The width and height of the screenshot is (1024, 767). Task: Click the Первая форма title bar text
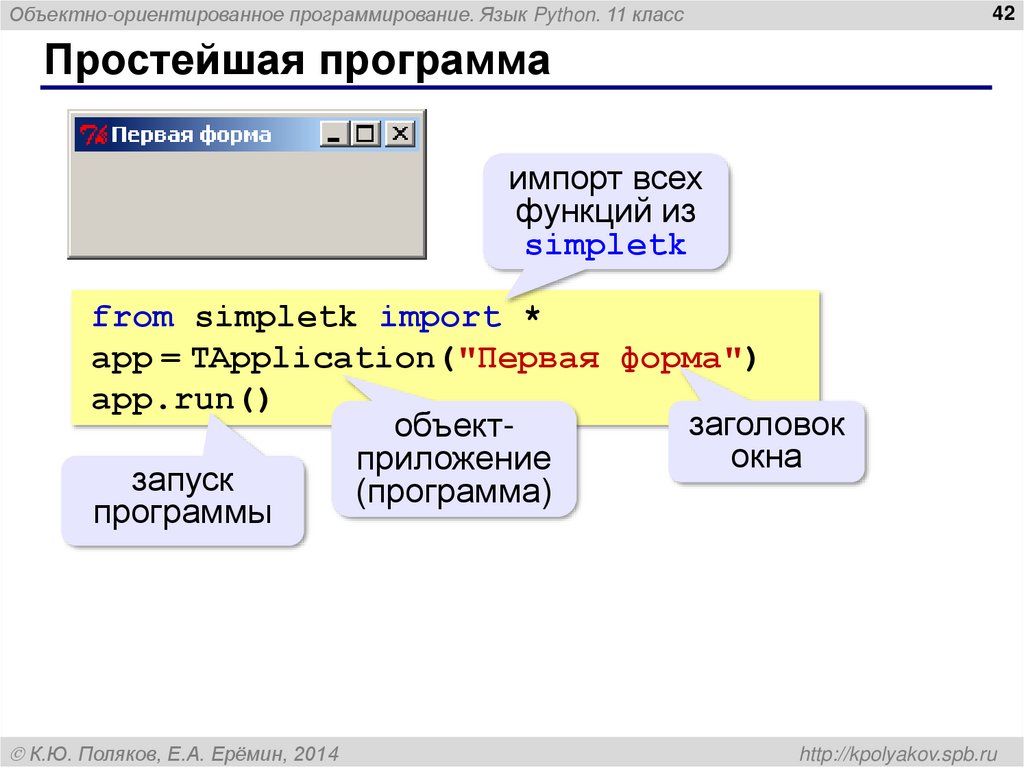tap(191, 135)
